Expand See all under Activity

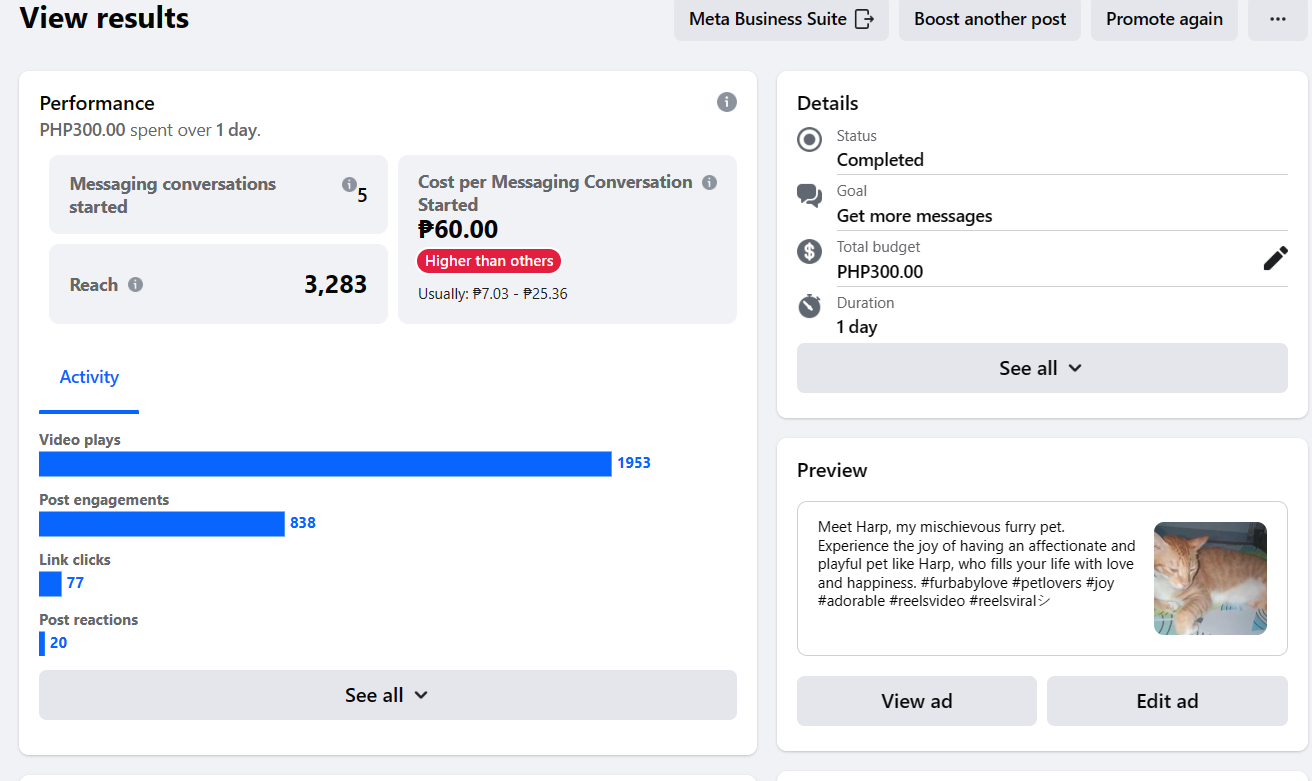(x=387, y=695)
